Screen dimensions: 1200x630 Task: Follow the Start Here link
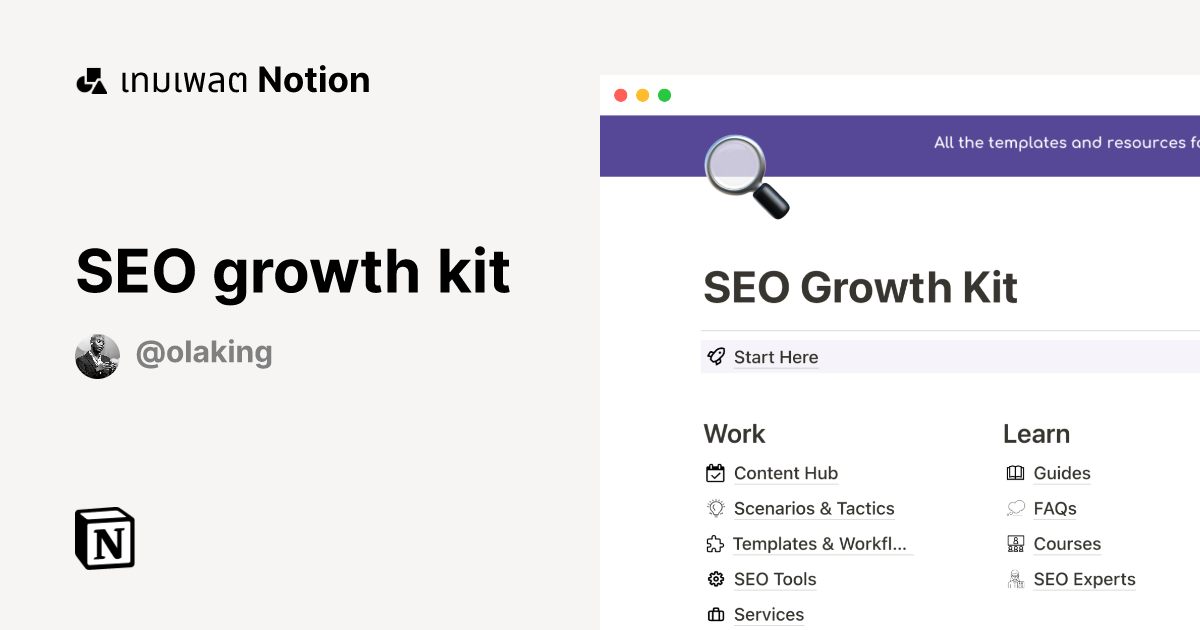[776, 357]
